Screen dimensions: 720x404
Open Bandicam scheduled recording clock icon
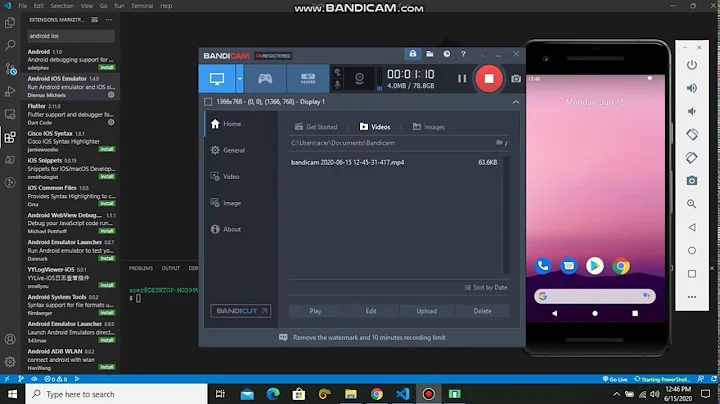tap(446, 54)
